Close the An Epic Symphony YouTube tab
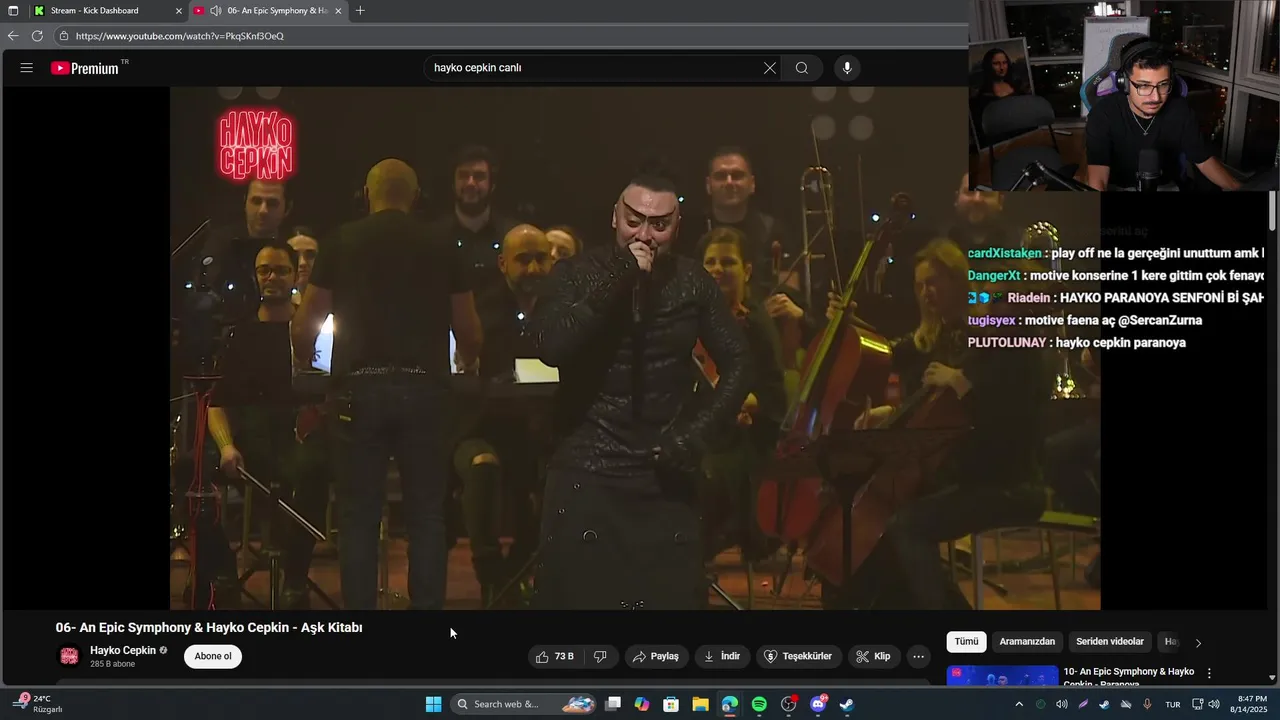Image resolution: width=1280 pixels, height=720 pixels. [x=338, y=10]
